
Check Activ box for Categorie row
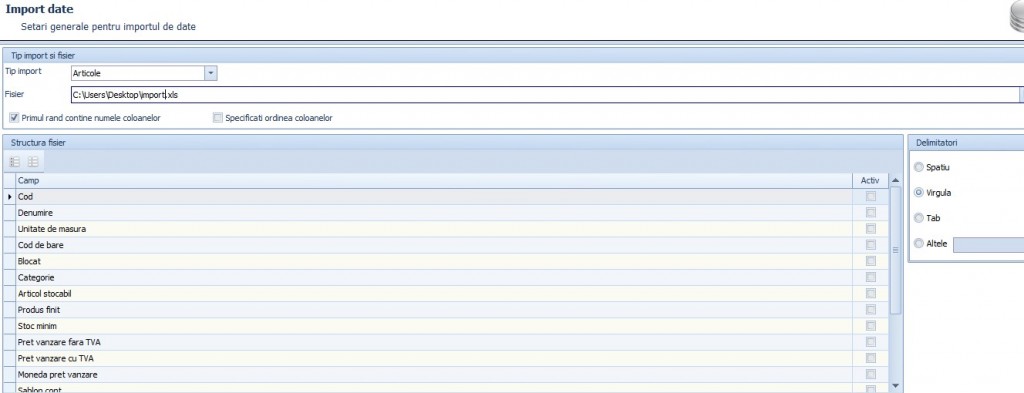tap(871, 277)
